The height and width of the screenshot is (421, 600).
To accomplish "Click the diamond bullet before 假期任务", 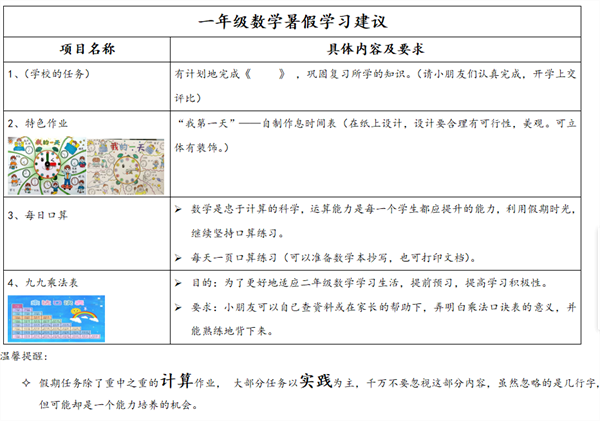I will tap(26, 382).
